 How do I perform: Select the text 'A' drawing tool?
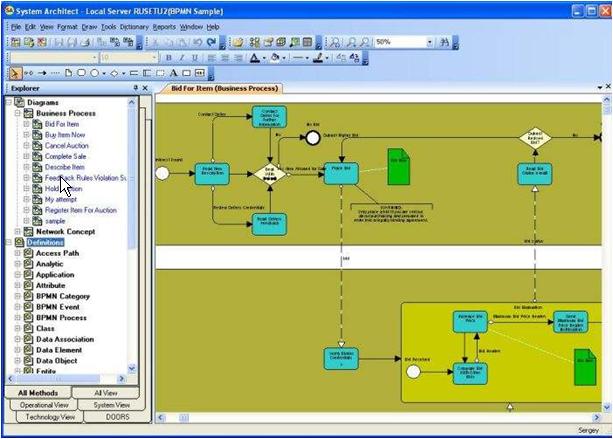(x=174, y=73)
